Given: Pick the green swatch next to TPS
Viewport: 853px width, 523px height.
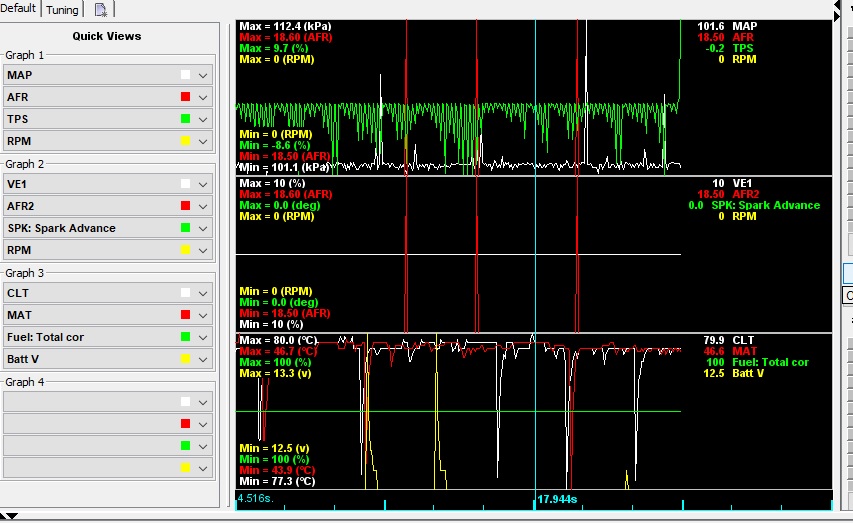Looking at the screenshot, I should (185, 119).
